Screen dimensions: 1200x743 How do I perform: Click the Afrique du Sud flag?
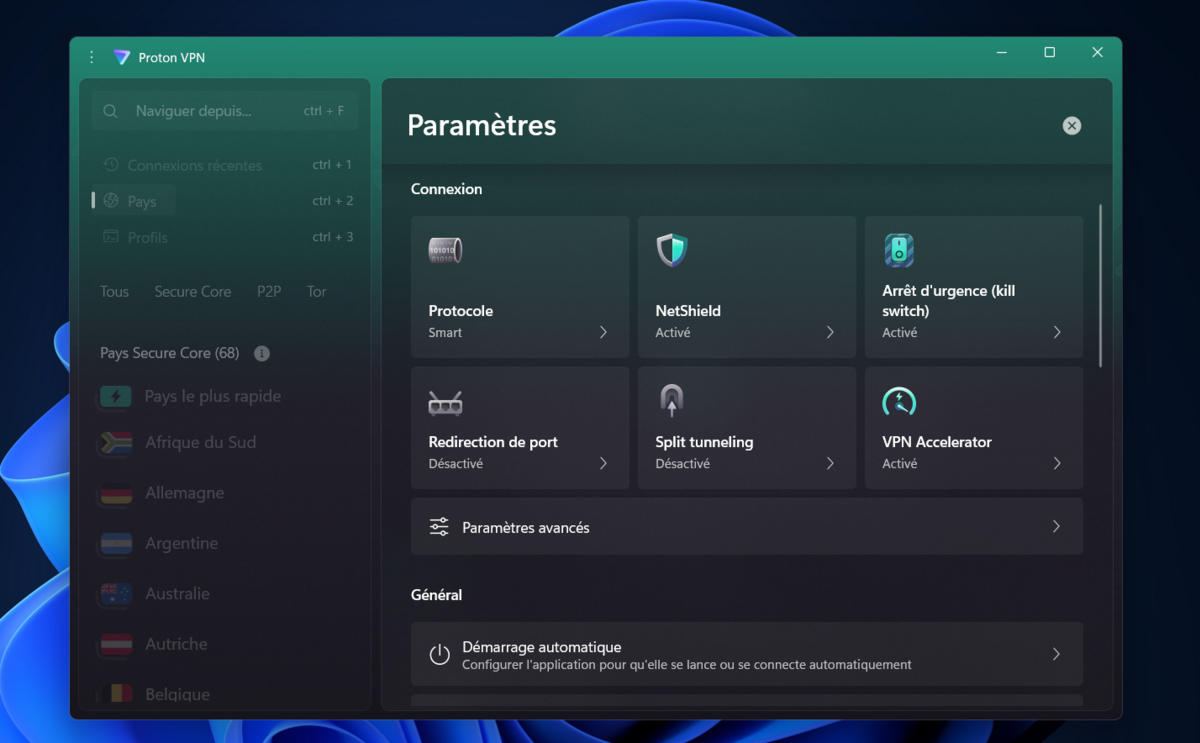[116, 443]
